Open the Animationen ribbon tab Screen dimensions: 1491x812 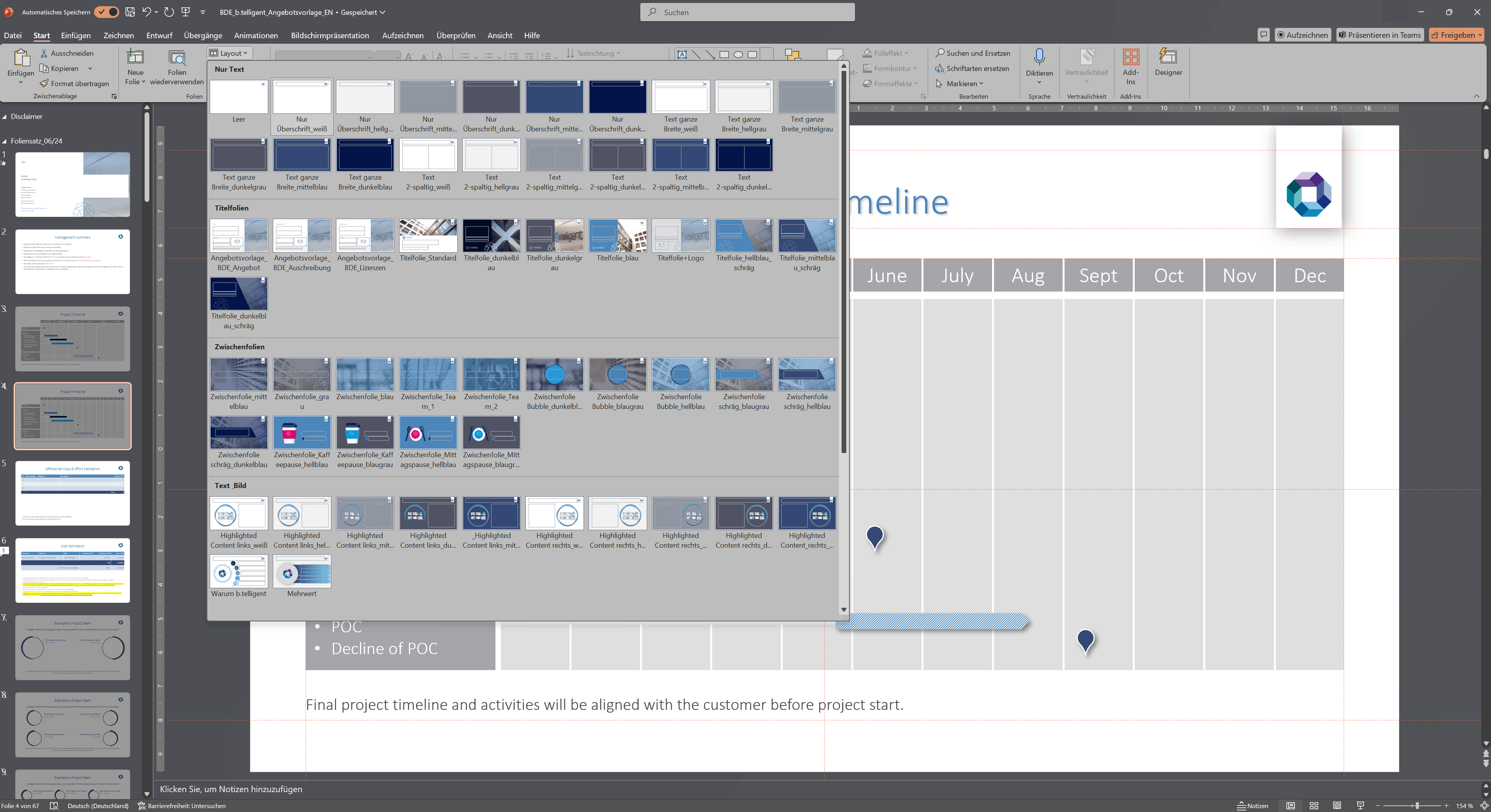[255, 35]
